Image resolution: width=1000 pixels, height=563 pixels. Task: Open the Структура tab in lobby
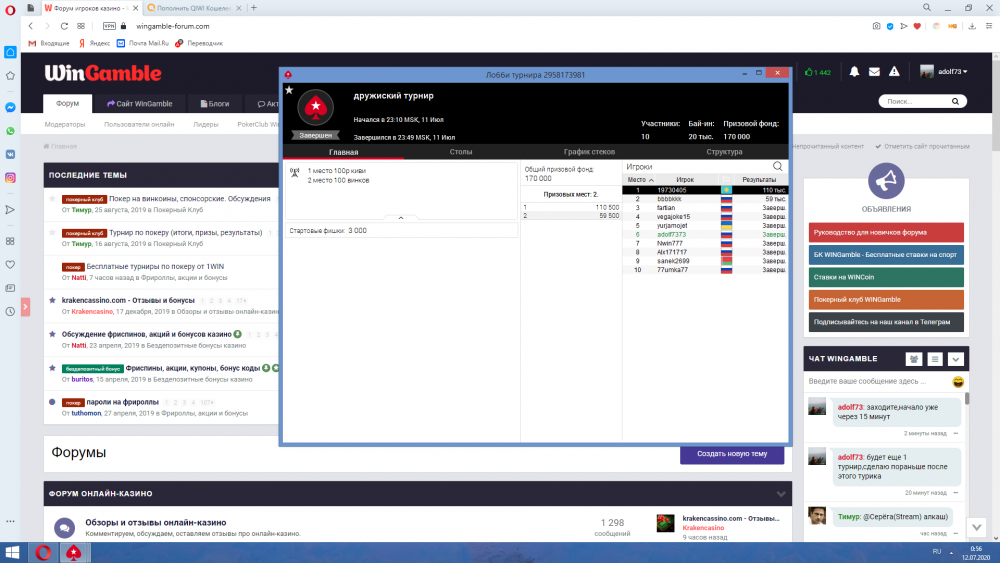pos(724,152)
